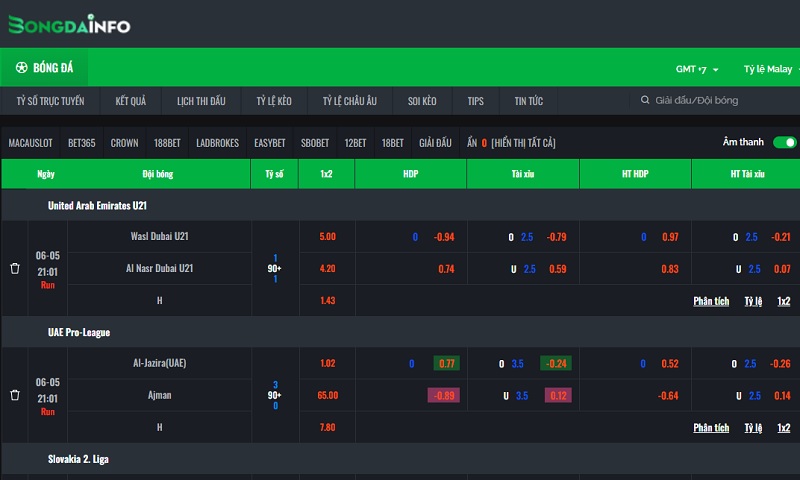Click the Bongdainfo logo
This screenshot has width=800, height=480.
69,24
